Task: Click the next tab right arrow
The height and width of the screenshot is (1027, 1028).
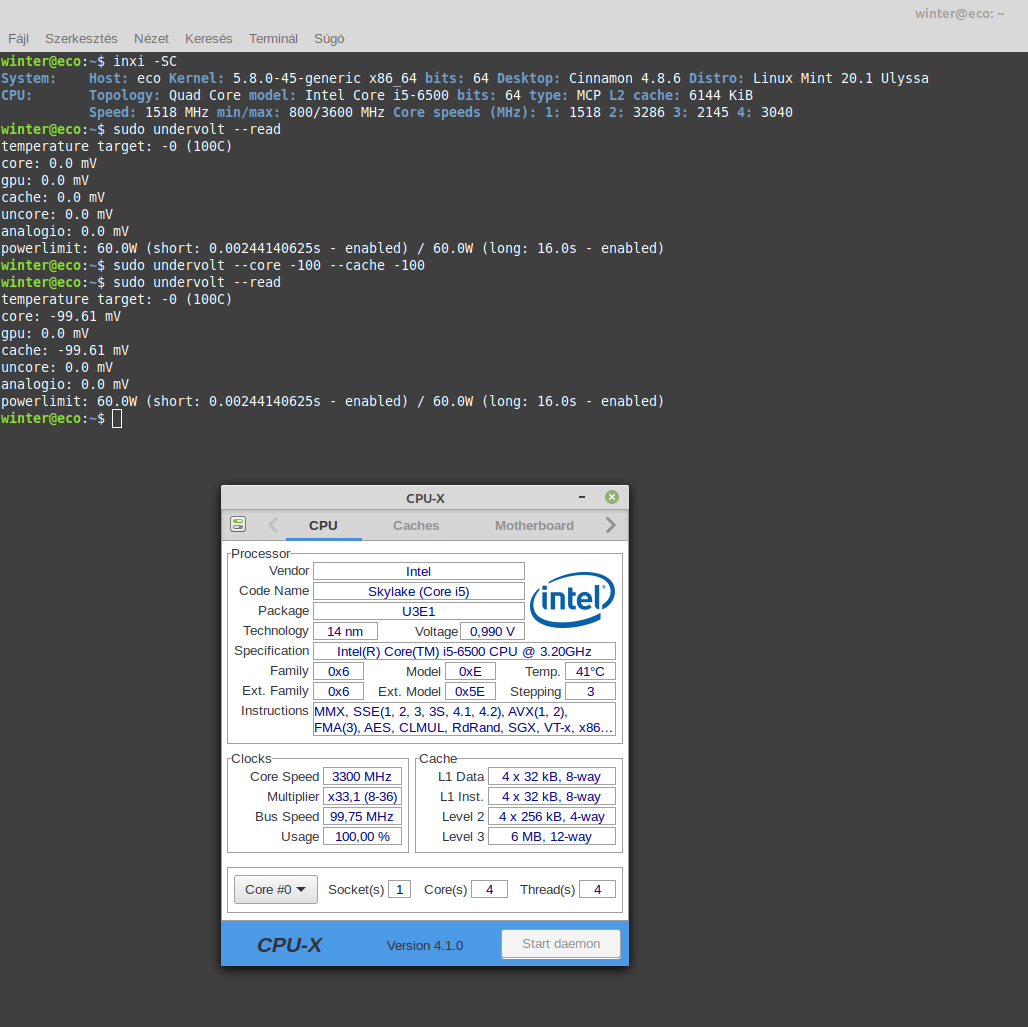Action: pos(610,525)
